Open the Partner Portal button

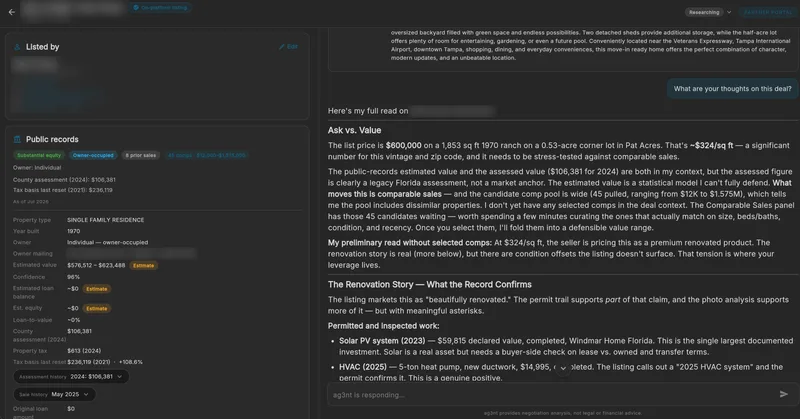(x=768, y=12)
